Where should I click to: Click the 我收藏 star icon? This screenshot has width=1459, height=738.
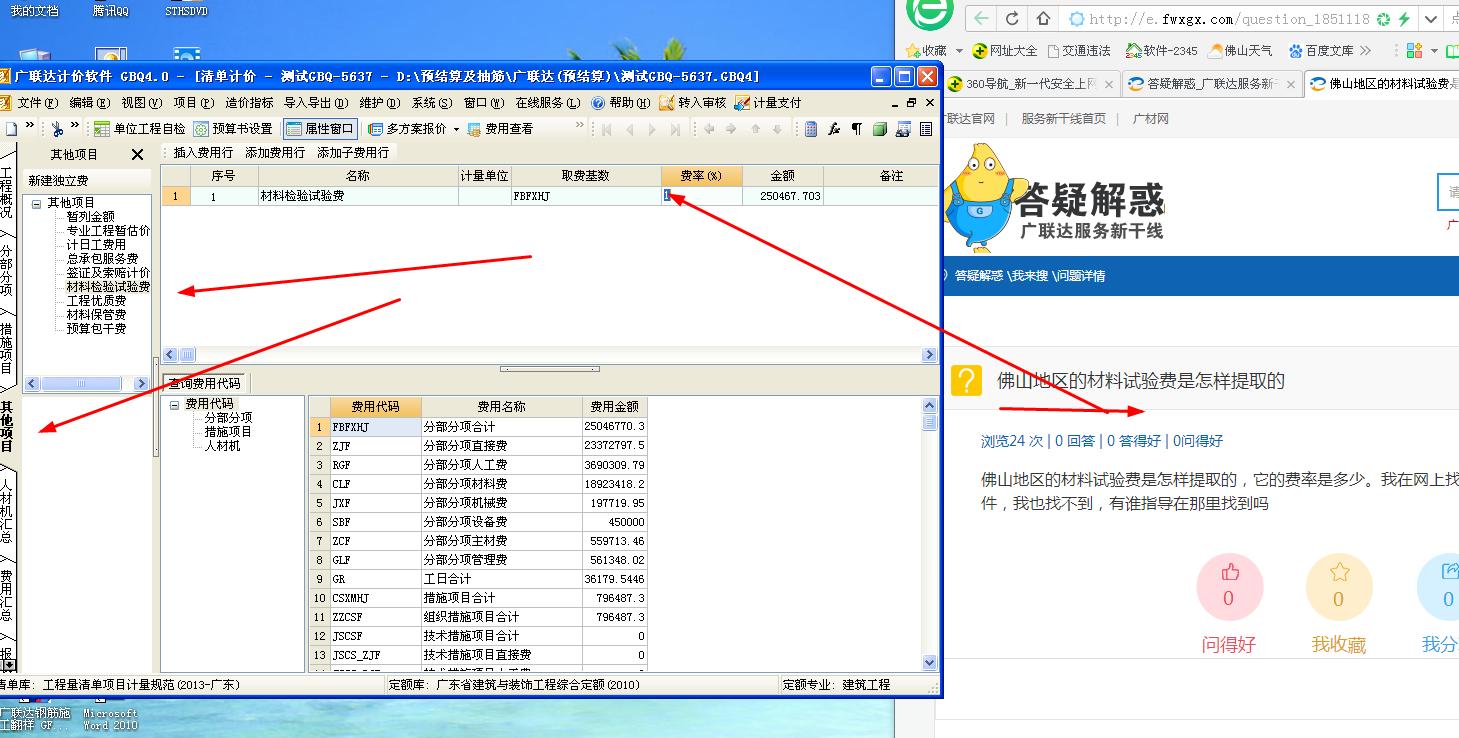1339,573
